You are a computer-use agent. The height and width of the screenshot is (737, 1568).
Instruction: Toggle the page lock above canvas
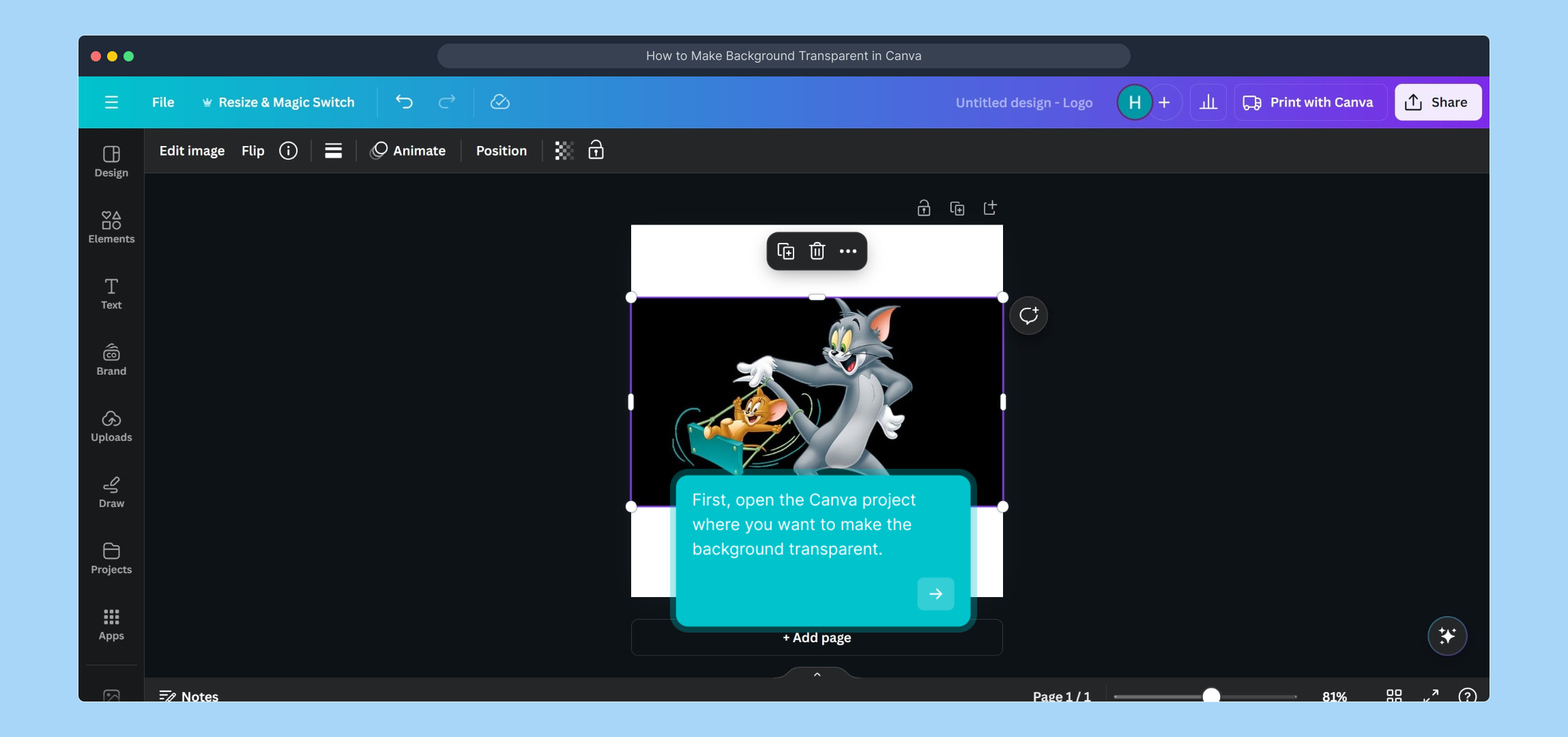pyautogui.click(x=924, y=208)
